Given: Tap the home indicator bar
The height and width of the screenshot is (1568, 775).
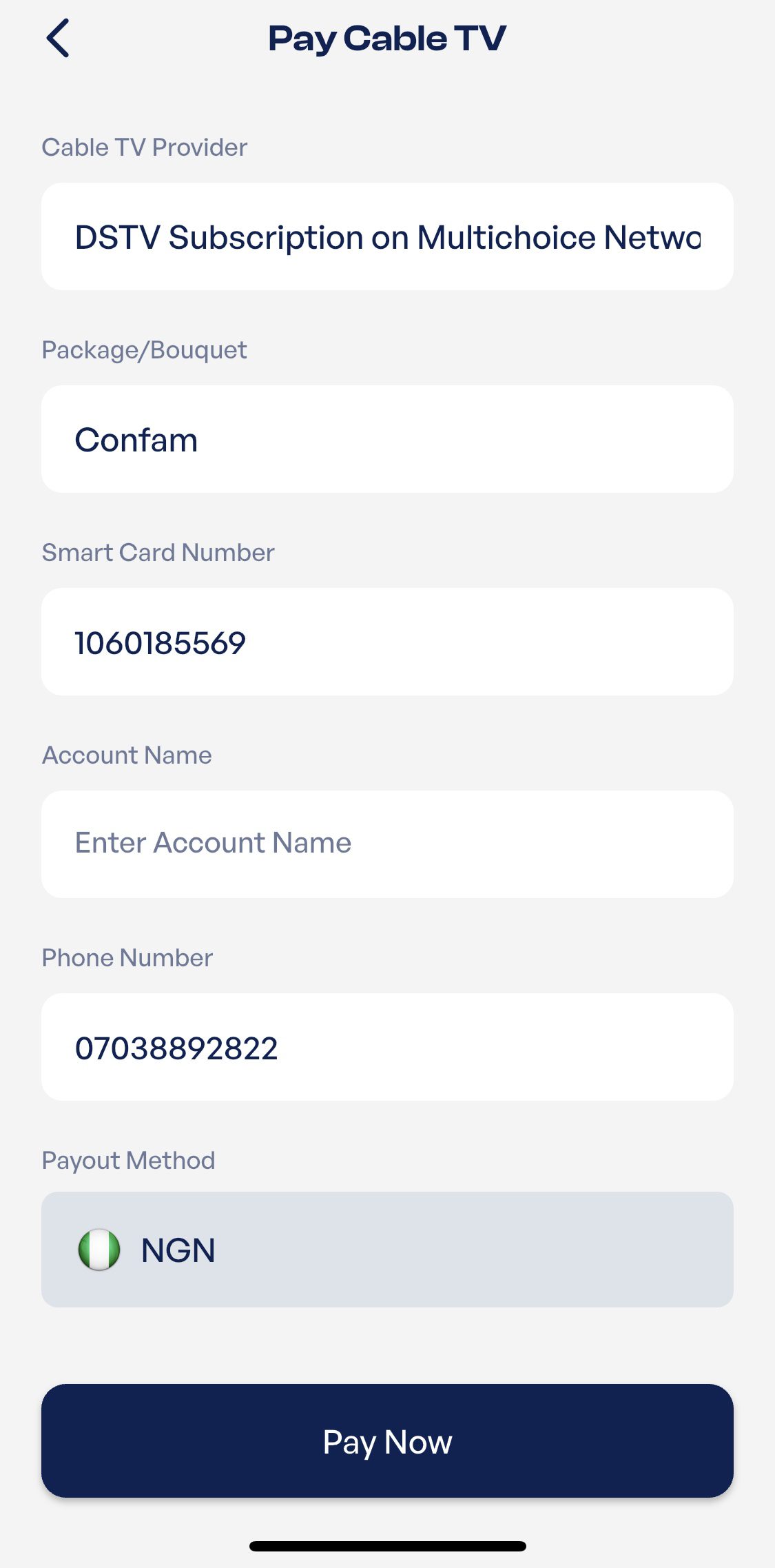Looking at the screenshot, I should [x=387, y=1546].
